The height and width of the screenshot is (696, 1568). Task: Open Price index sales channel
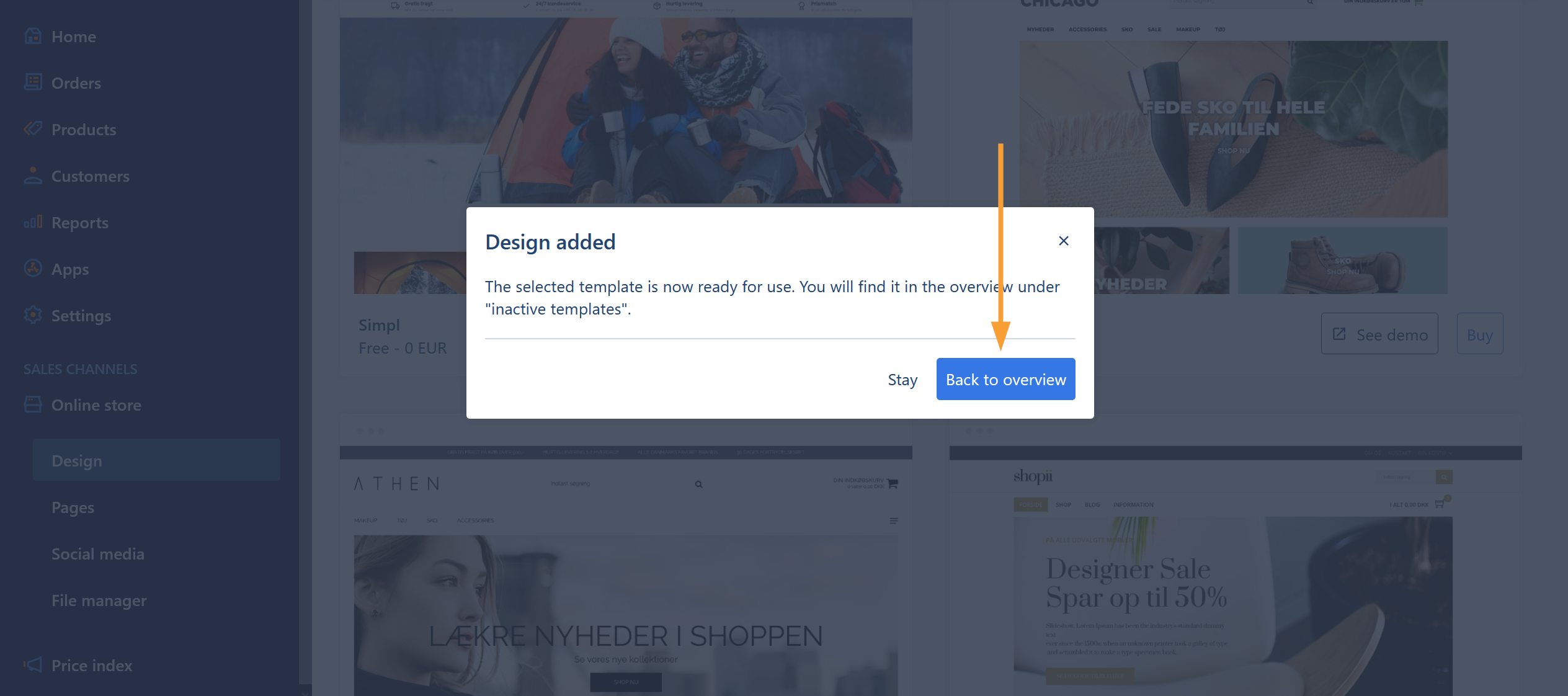tap(91, 666)
